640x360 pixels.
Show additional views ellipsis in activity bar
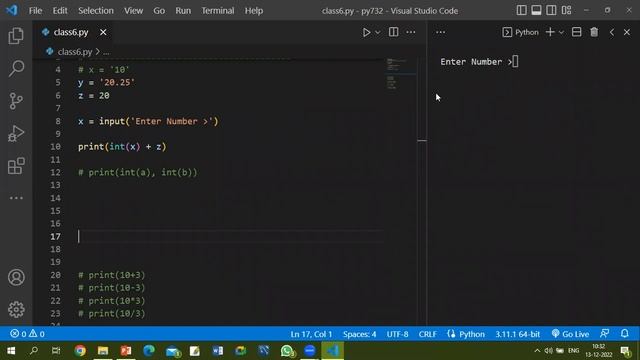(x=16, y=198)
